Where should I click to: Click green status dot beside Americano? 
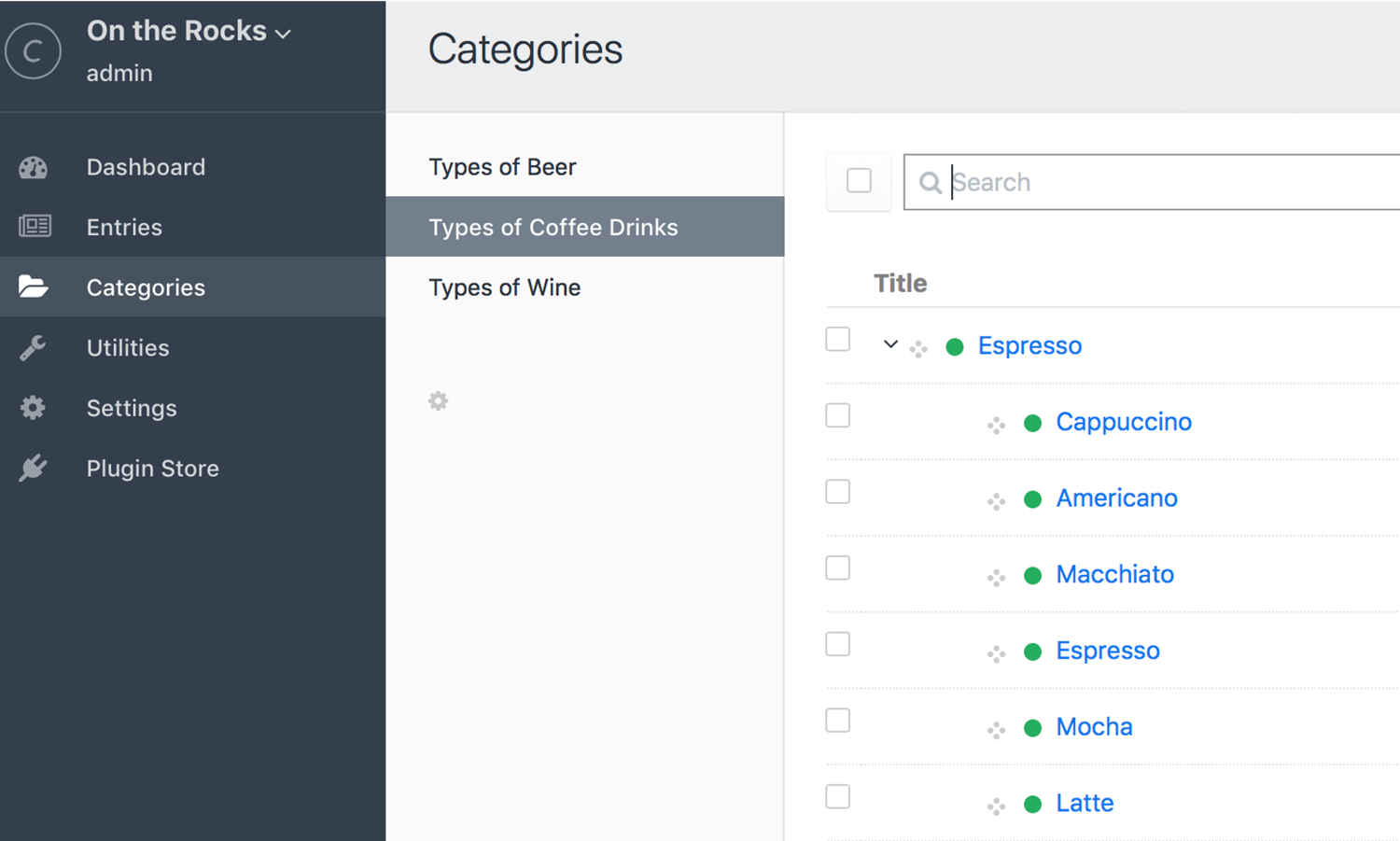coord(1032,499)
